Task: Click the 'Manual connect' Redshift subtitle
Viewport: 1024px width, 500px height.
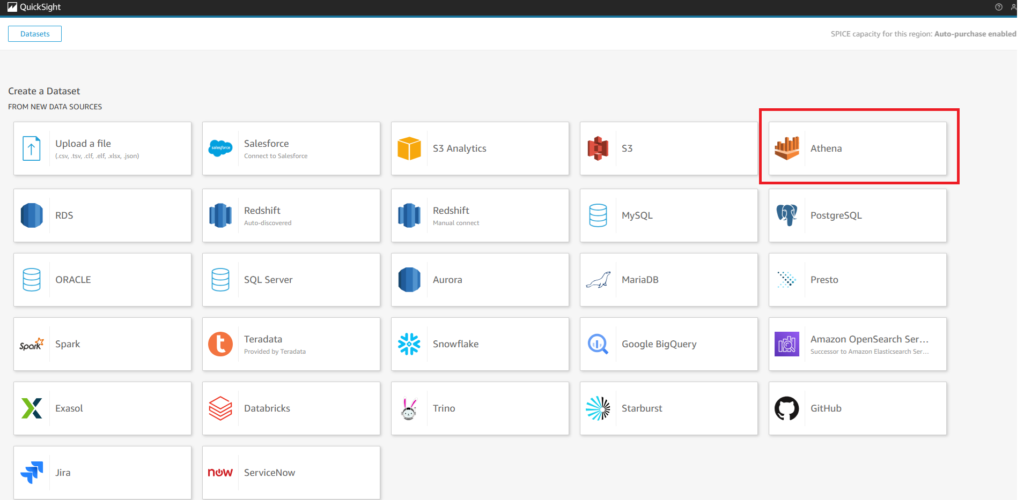Action: click(456, 223)
